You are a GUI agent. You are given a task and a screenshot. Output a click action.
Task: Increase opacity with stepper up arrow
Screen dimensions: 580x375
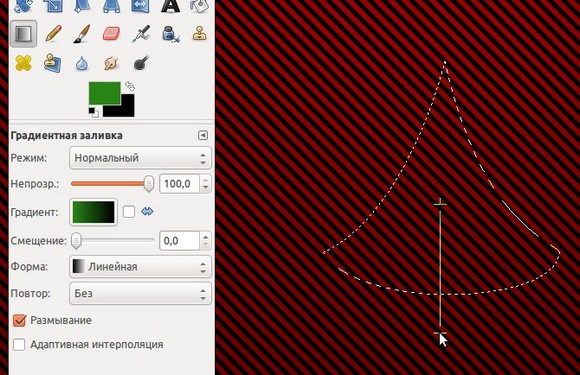(205, 179)
